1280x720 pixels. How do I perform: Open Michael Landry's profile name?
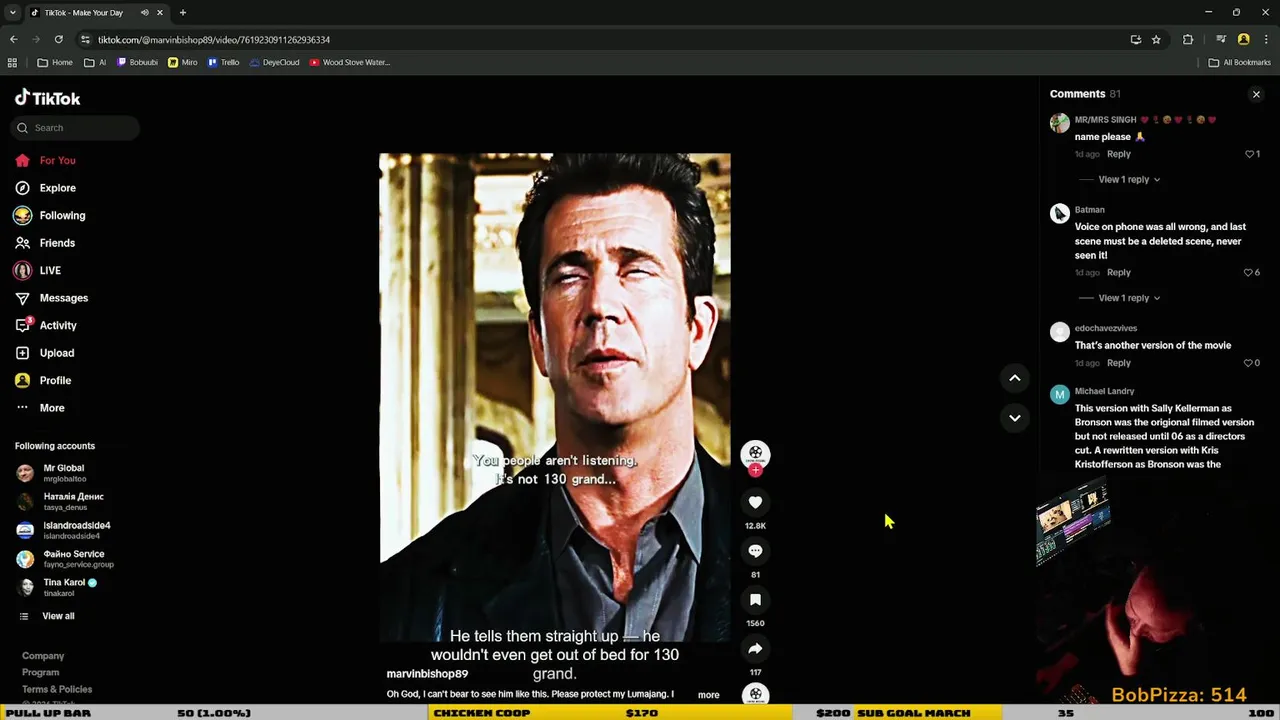(x=1104, y=391)
